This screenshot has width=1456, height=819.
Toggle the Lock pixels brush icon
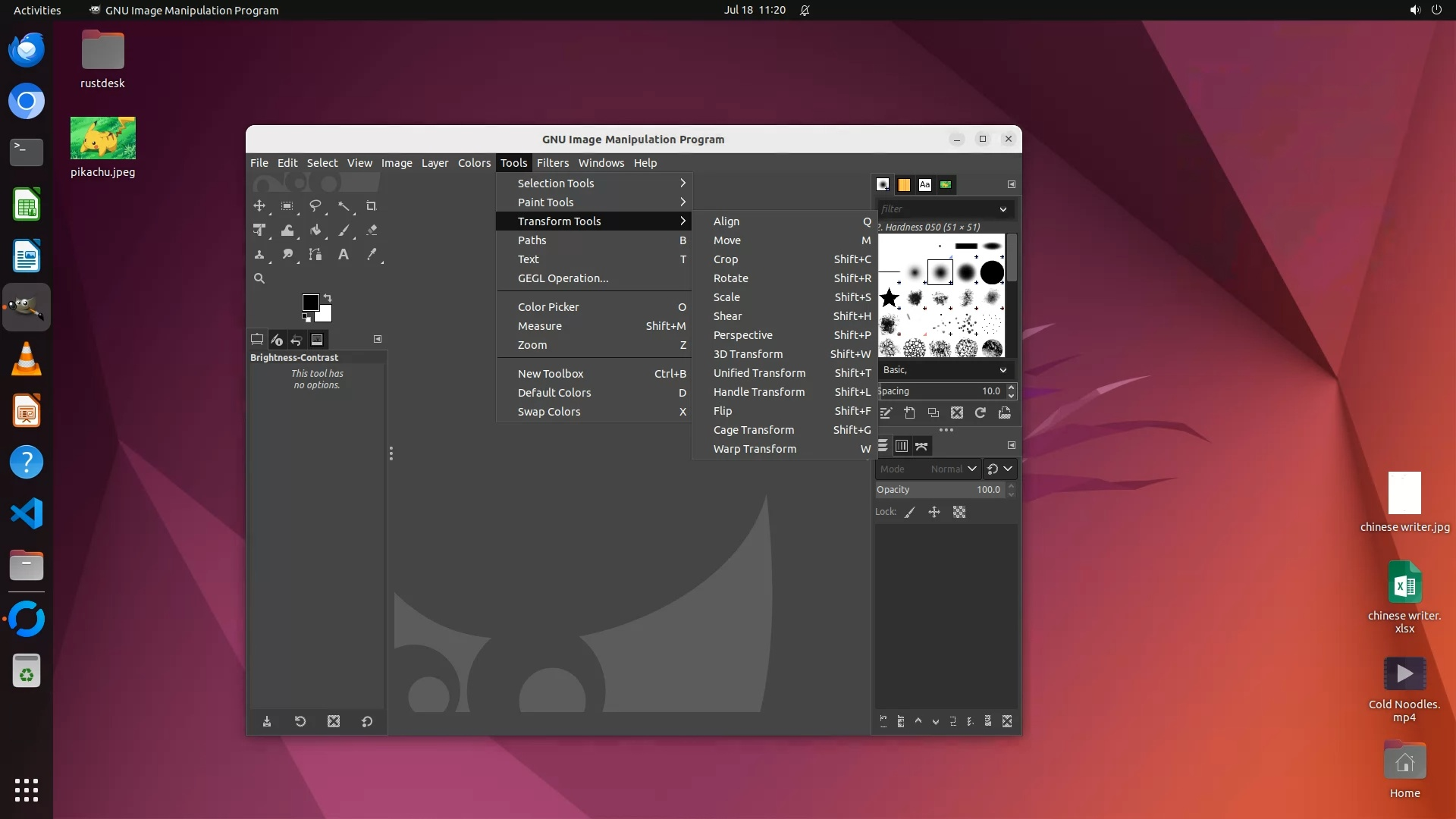pos(910,512)
